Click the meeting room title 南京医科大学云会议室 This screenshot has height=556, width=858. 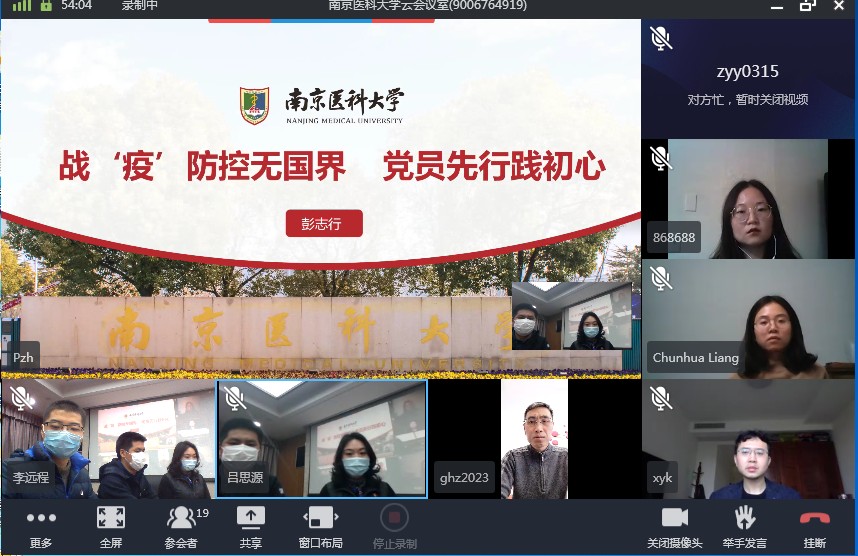pos(427,5)
